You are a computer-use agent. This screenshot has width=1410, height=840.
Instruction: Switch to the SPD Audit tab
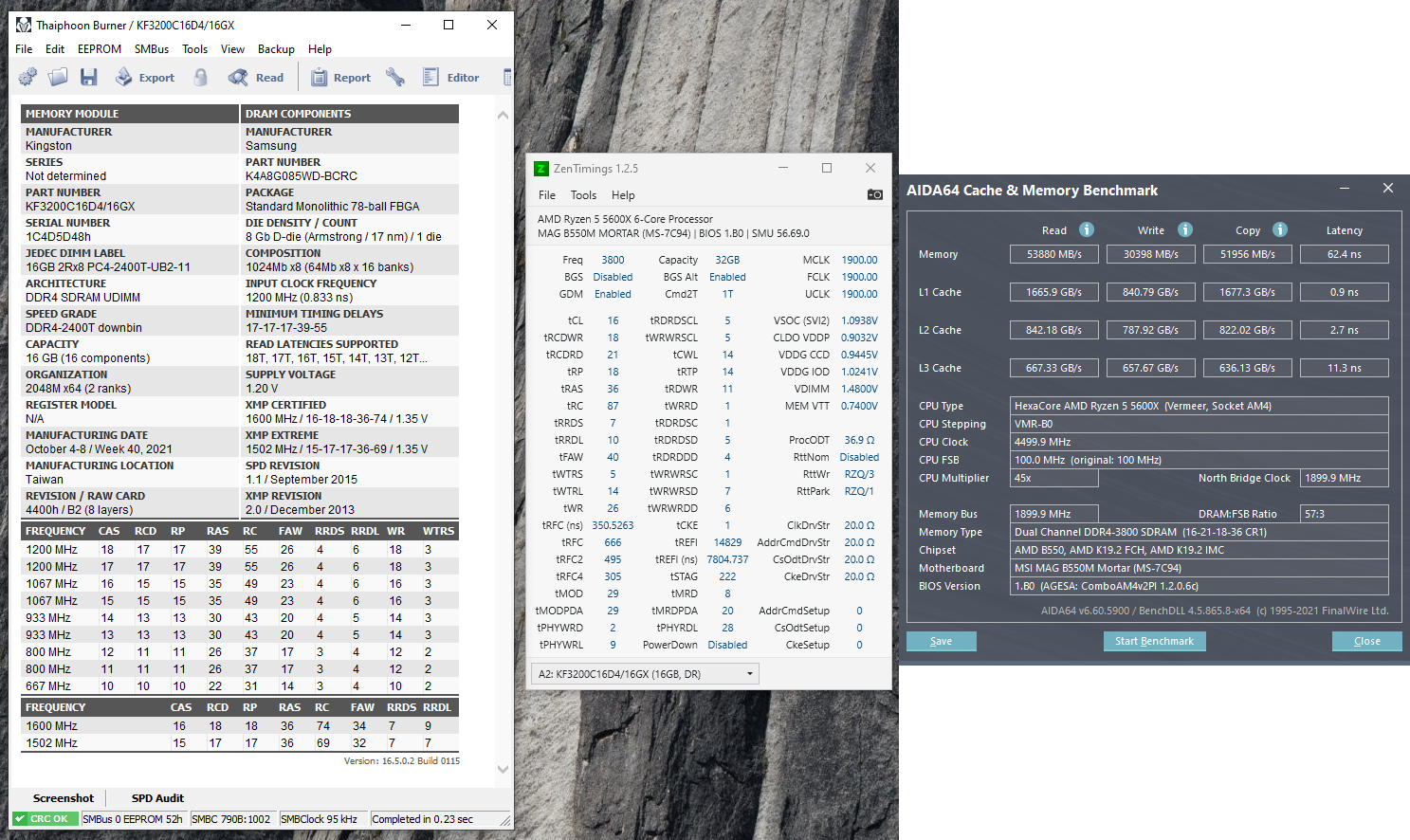[x=157, y=798]
